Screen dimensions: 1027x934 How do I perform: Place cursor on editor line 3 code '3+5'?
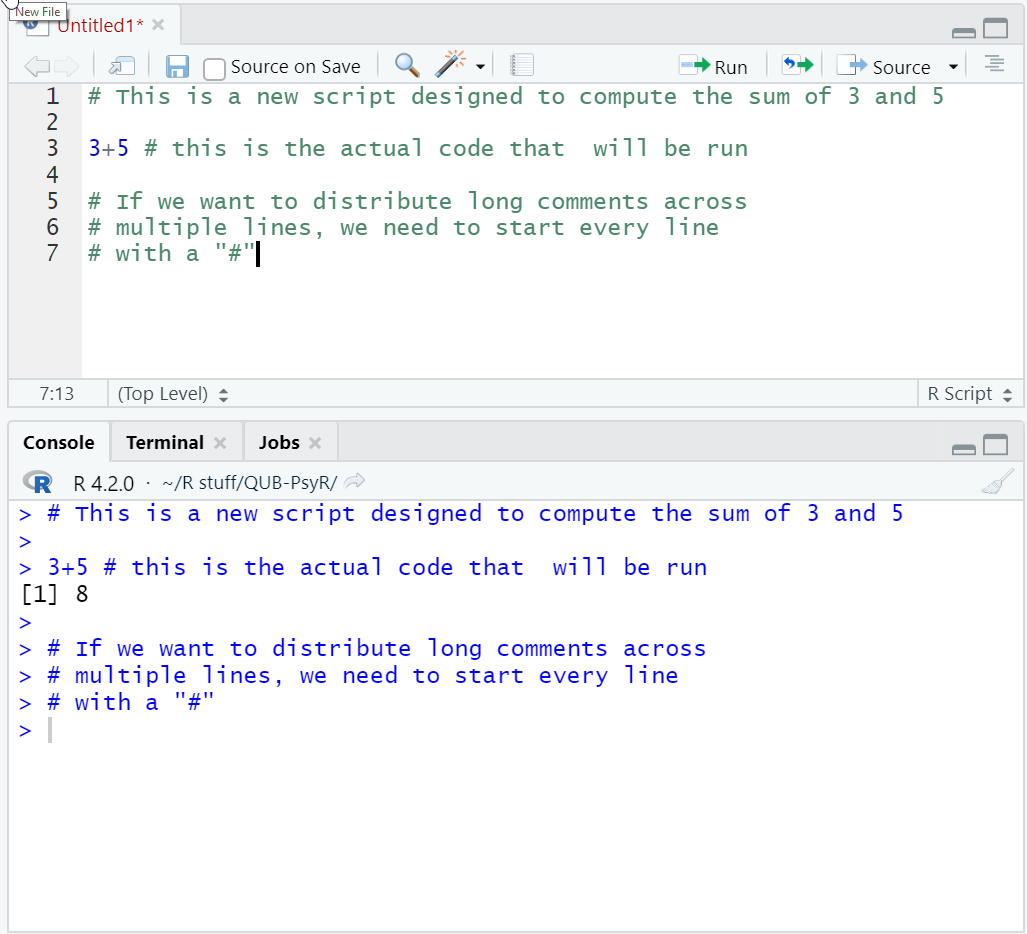(108, 149)
